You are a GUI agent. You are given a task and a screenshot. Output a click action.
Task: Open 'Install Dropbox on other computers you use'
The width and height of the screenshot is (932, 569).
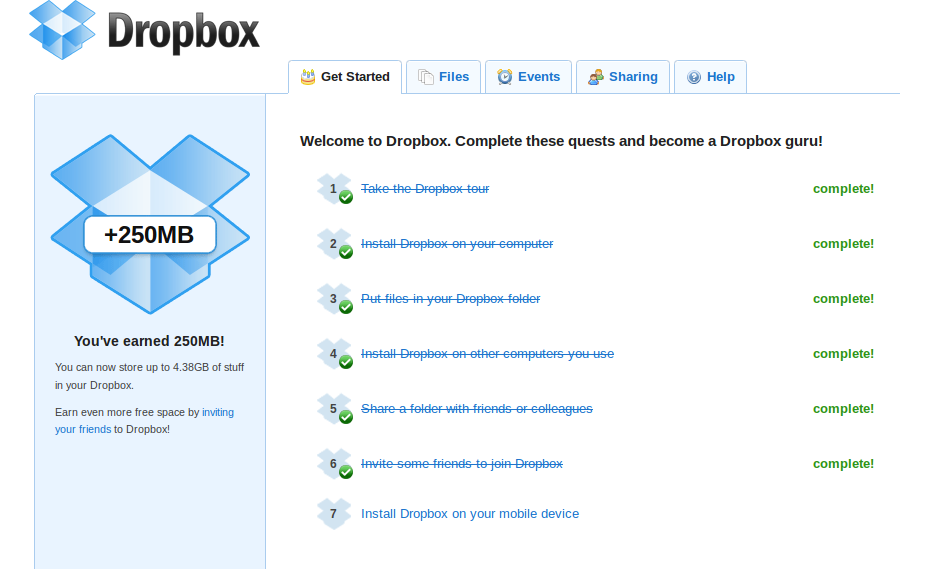click(487, 354)
